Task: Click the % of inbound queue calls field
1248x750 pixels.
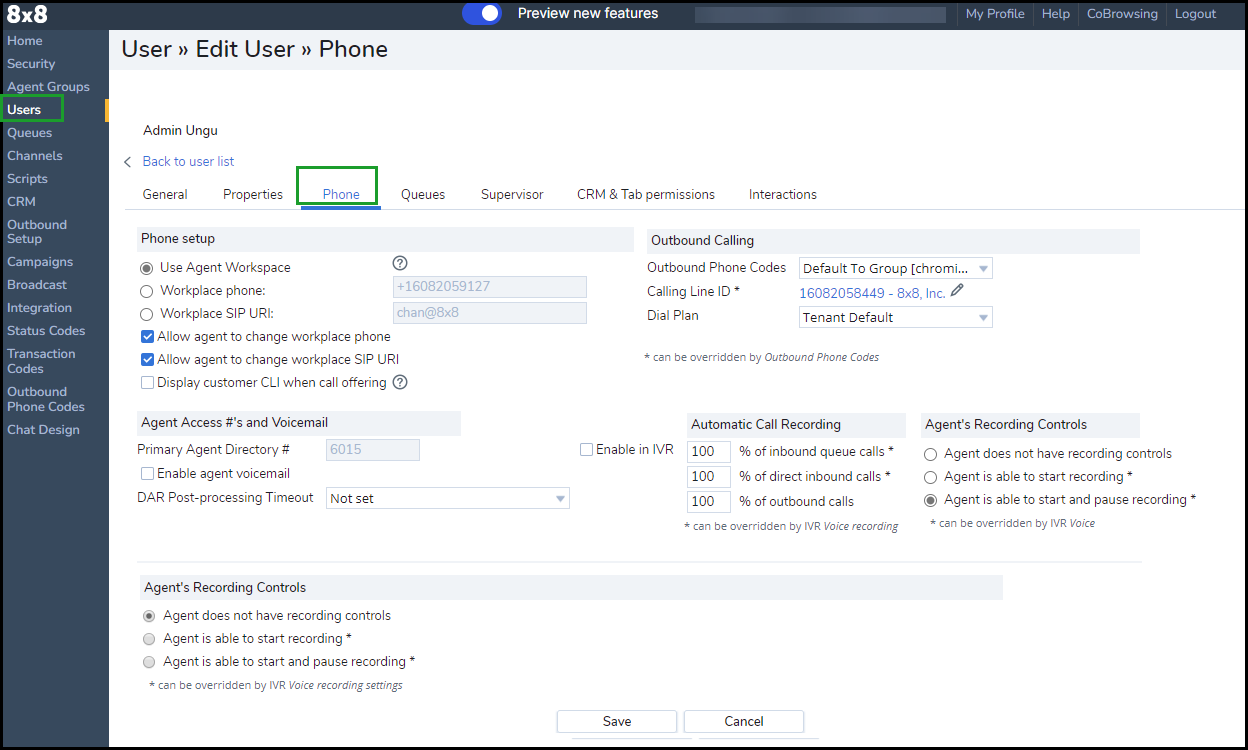Action: click(709, 451)
